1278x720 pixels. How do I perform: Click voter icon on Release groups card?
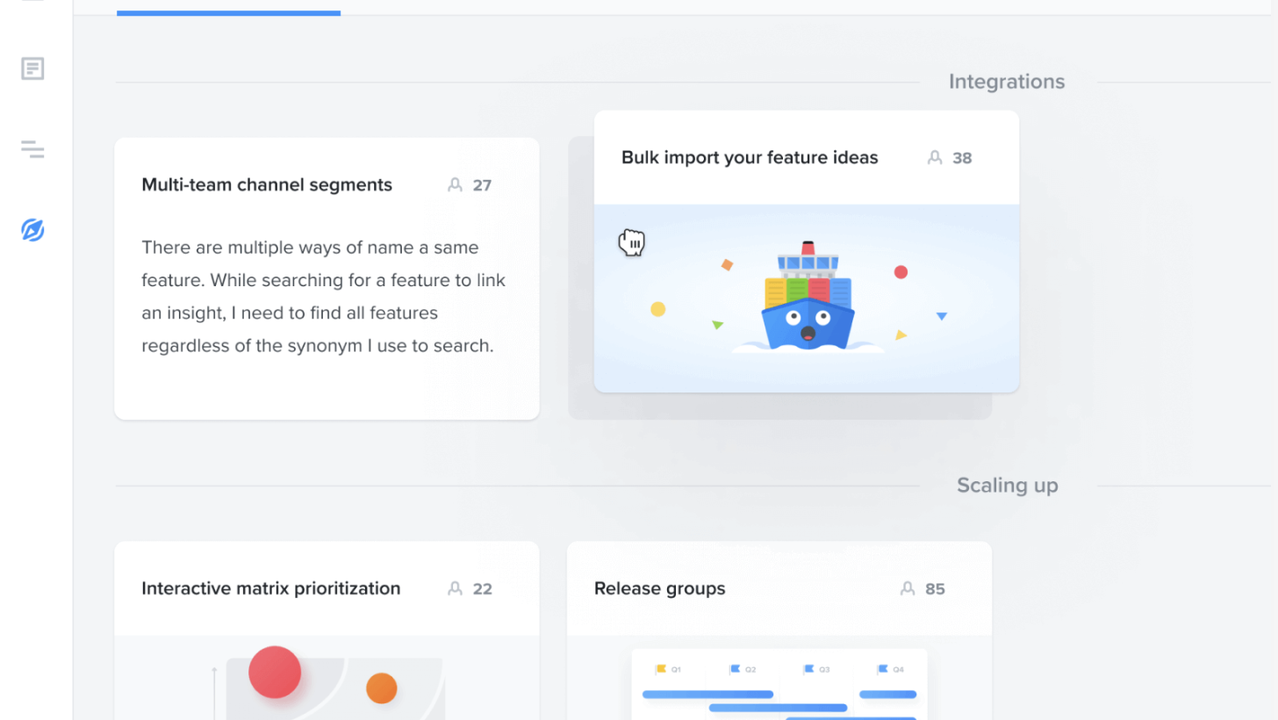[908, 589]
